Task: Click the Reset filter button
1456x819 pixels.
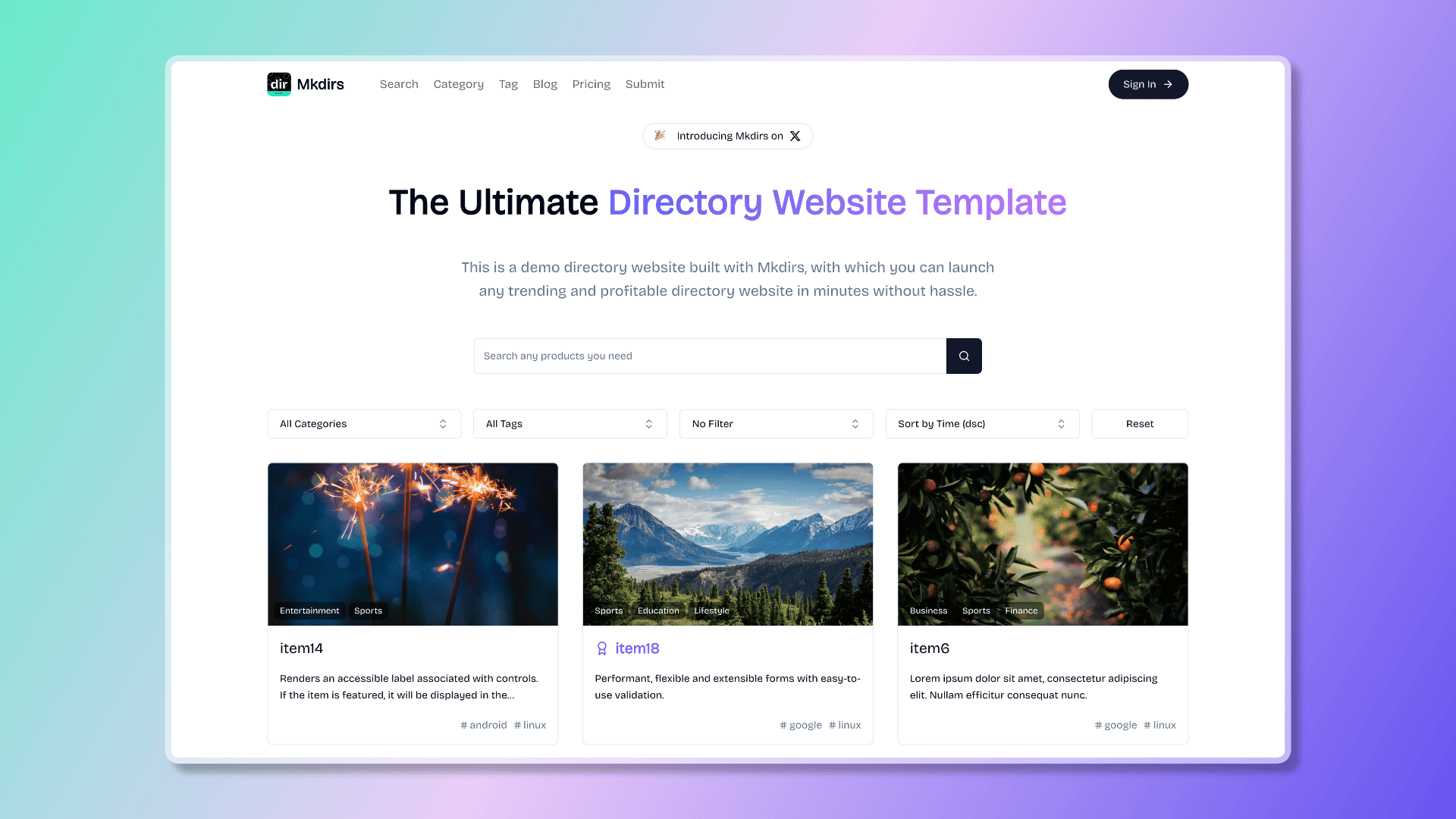Action: pos(1139,423)
